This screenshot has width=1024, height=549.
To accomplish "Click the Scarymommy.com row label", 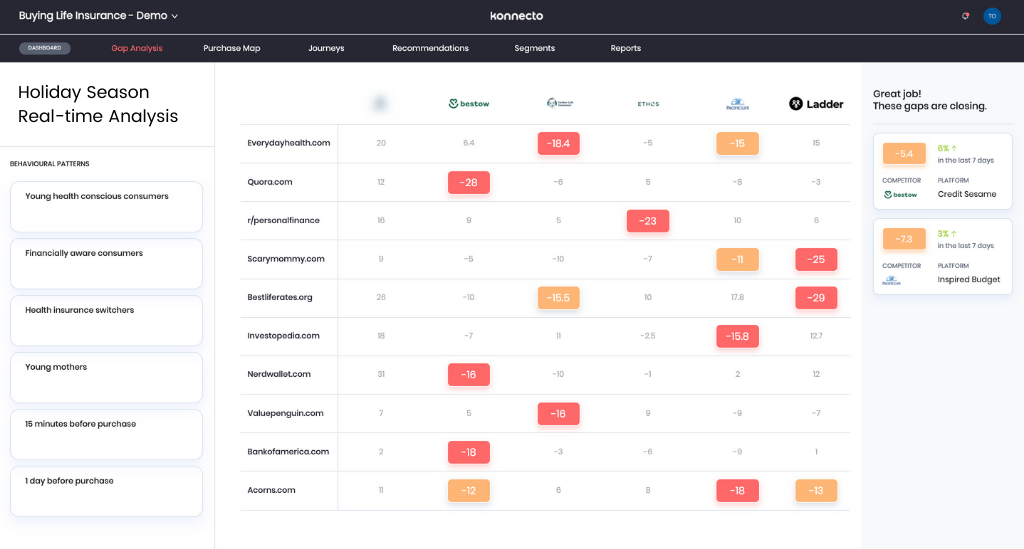I will click(x=286, y=259).
